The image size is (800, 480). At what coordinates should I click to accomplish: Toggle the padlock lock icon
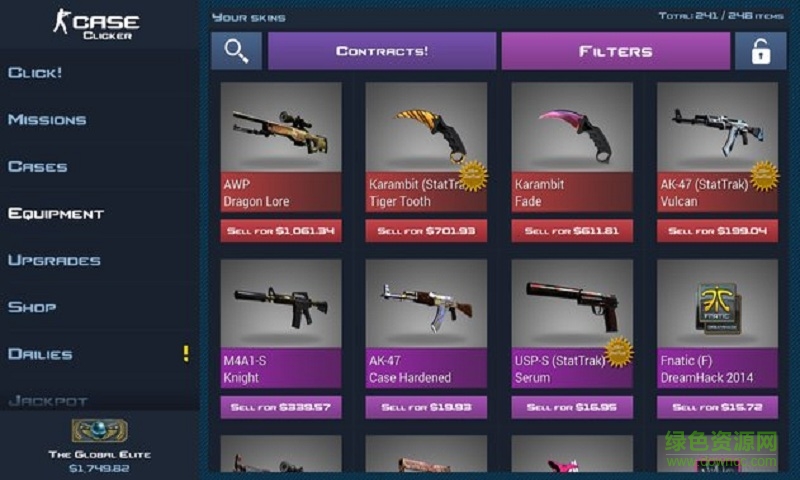(760, 51)
